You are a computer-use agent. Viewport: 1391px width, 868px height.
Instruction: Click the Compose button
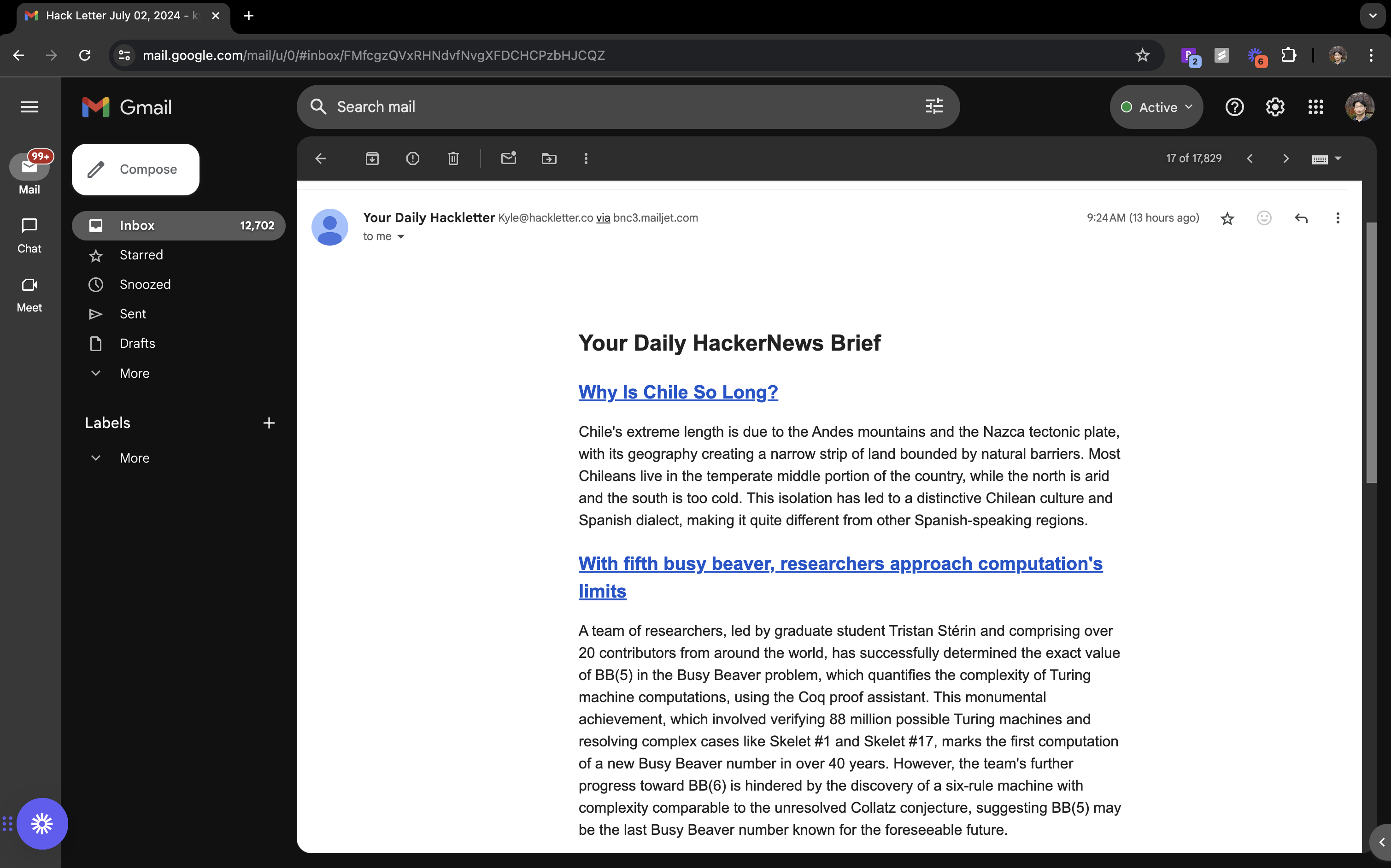pos(135,170)
